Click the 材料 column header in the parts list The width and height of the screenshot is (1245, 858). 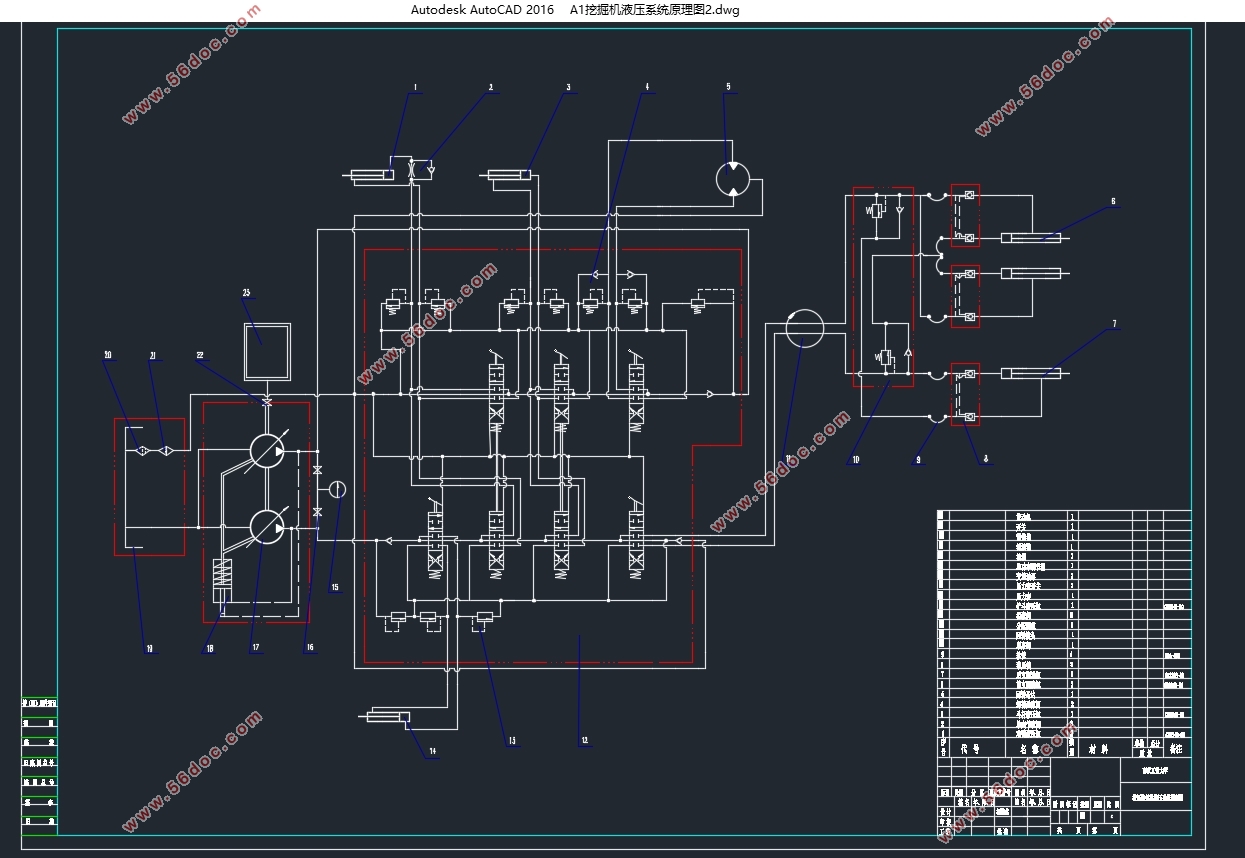1099,748
